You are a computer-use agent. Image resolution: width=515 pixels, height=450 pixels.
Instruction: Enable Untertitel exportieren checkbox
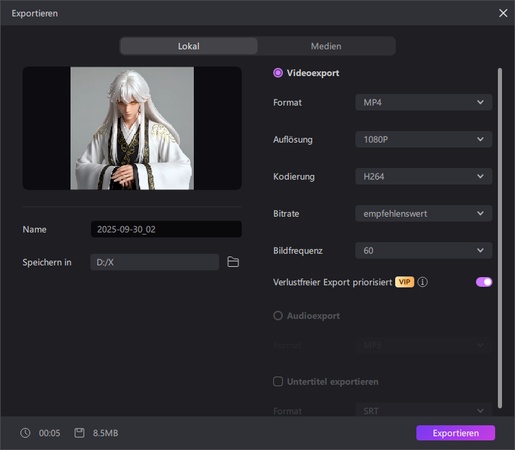tap(278, 381)
